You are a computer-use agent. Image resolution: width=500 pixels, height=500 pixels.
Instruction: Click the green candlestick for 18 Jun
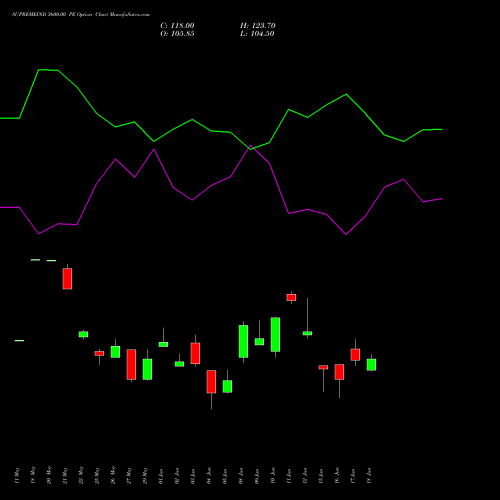(371, 364)
